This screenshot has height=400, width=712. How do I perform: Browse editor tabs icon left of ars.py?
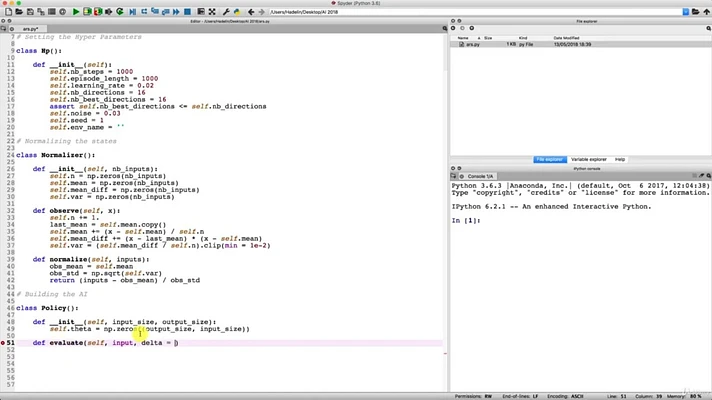pos(4,29)
